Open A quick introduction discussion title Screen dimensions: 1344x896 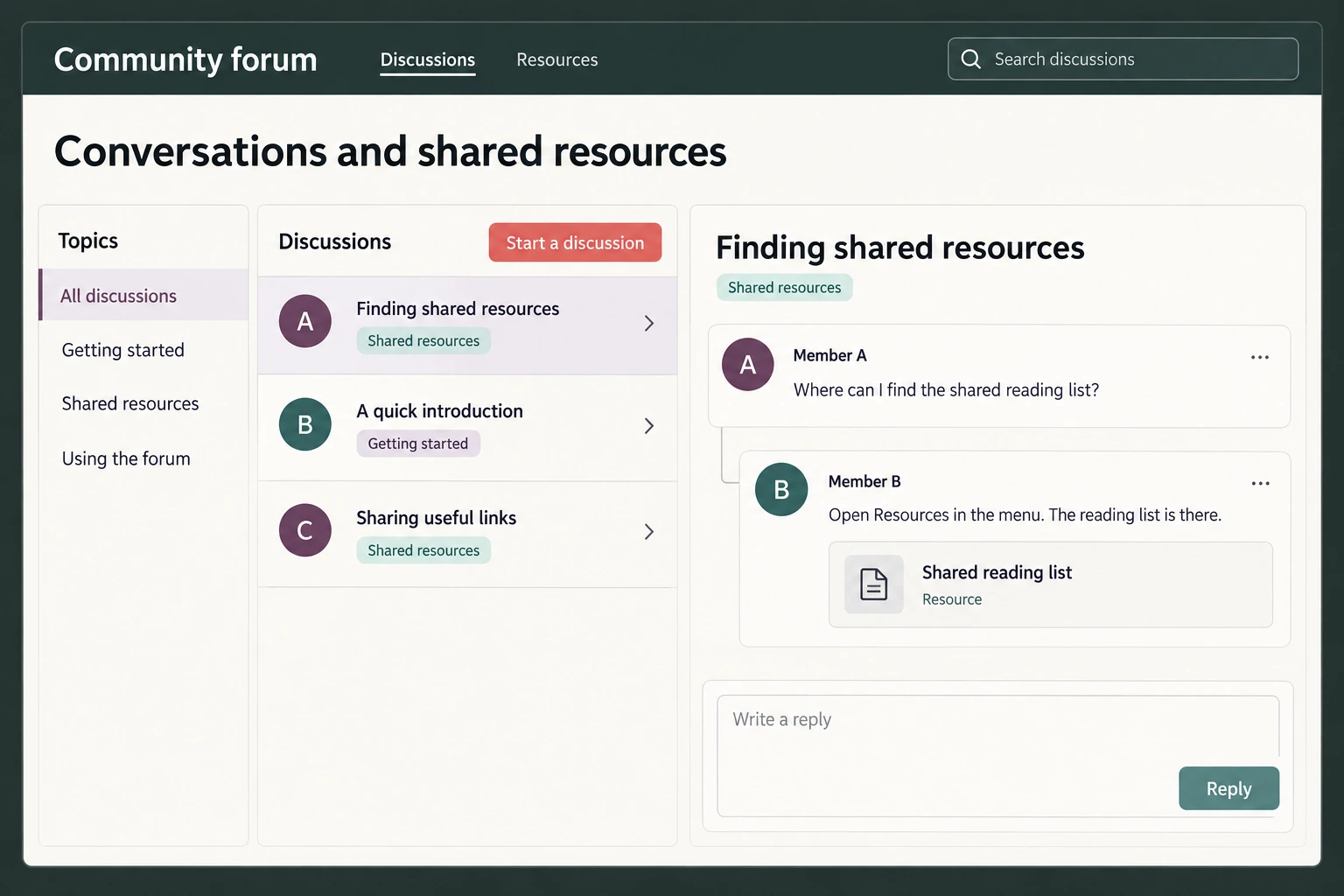click(439, 411)
